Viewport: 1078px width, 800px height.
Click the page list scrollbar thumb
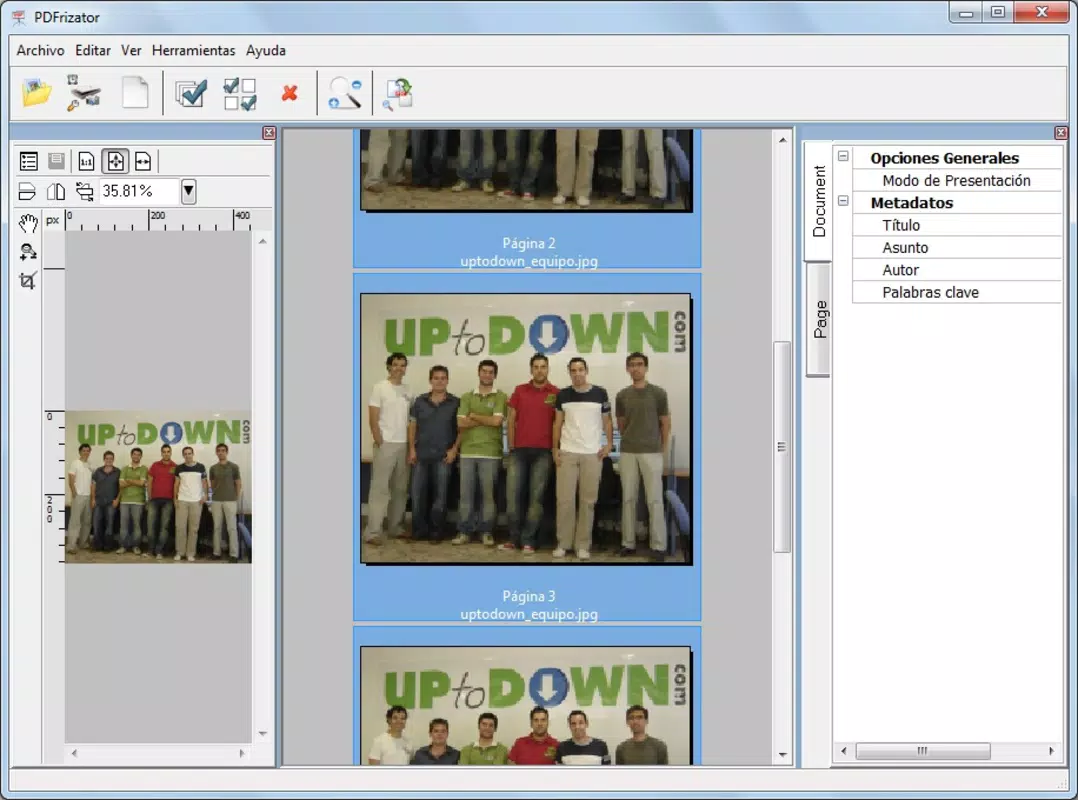point(782,447)
